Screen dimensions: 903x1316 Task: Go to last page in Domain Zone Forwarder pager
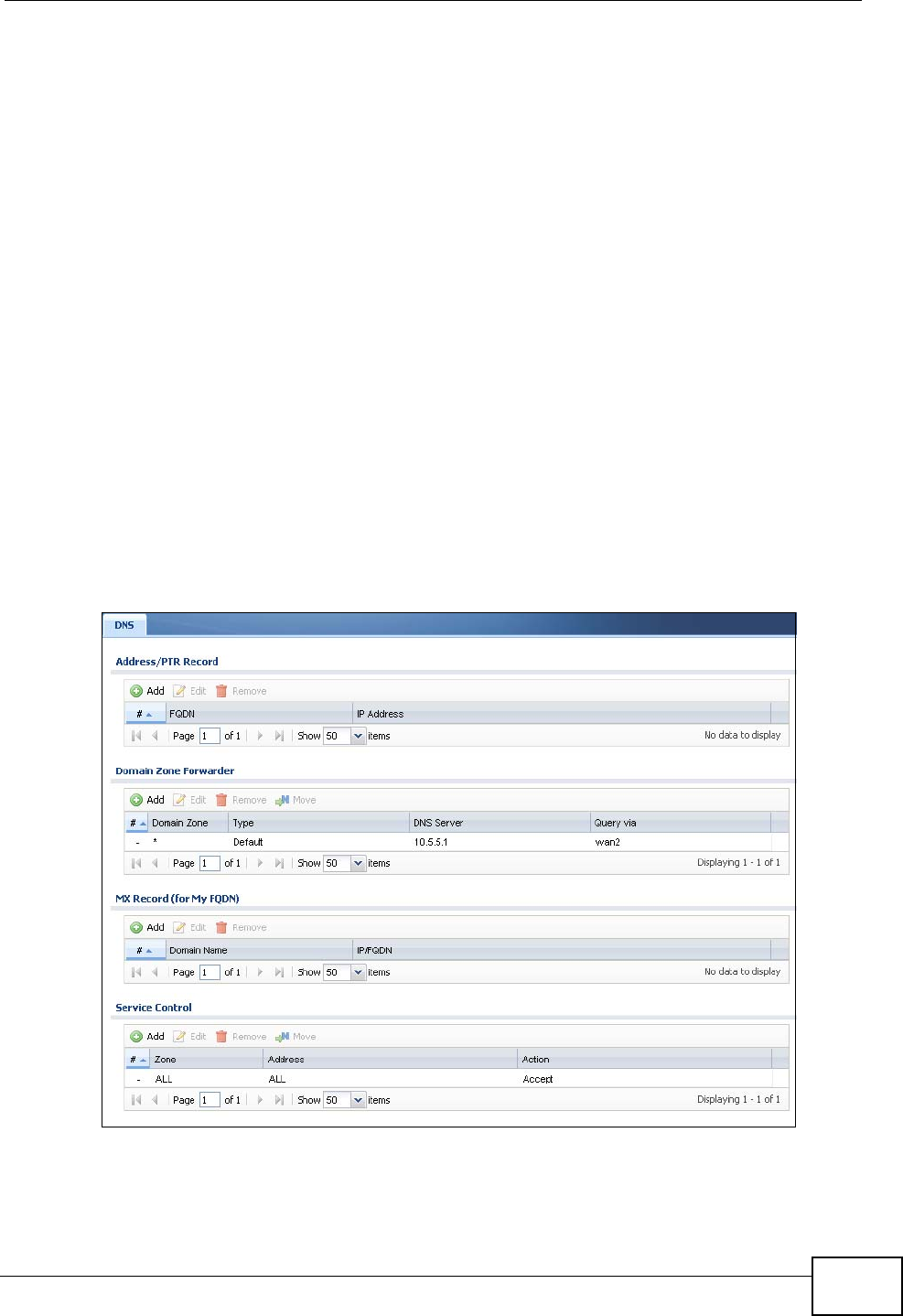(279, 863)
